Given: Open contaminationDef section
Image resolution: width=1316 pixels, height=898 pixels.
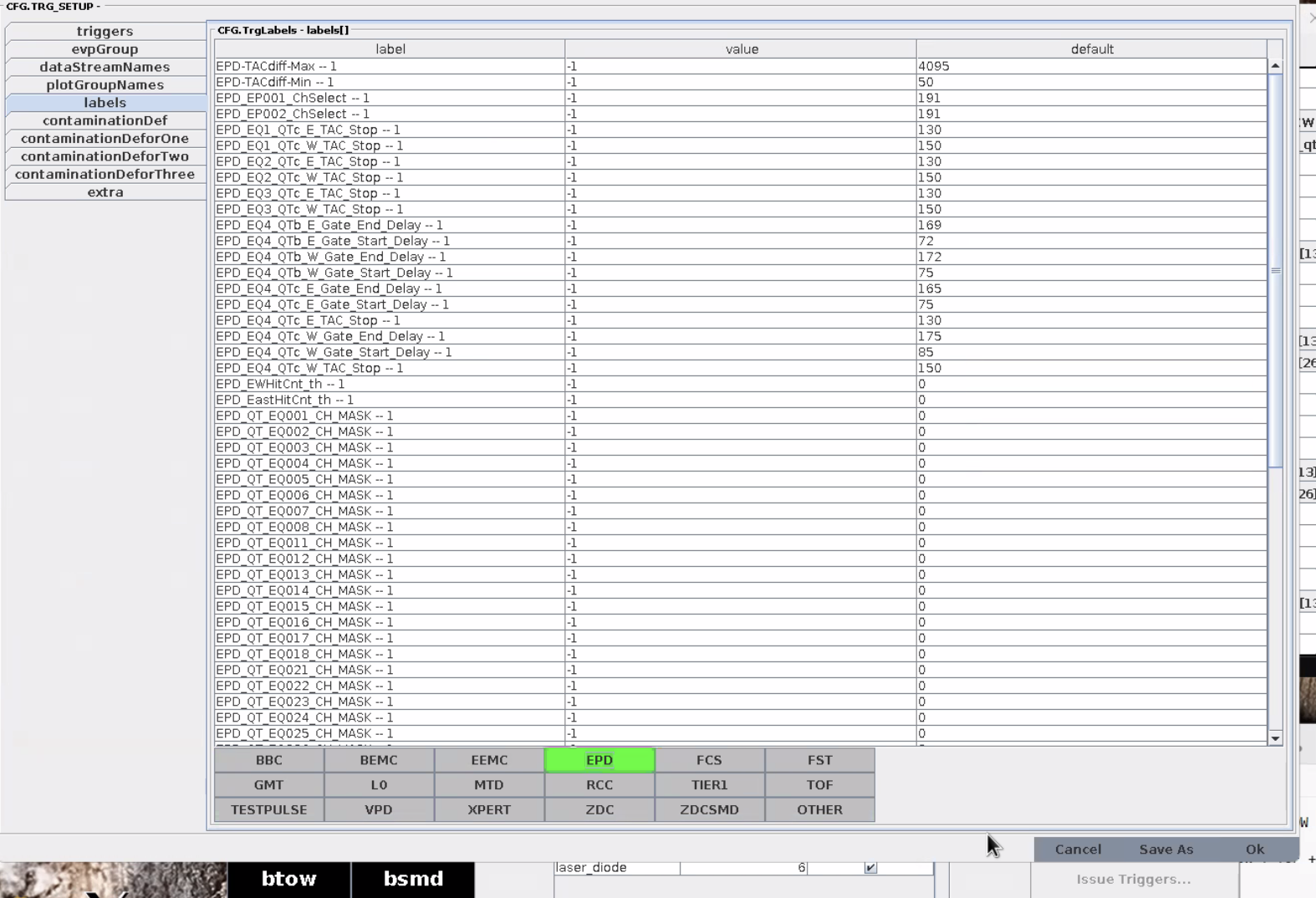Looking at the screenshot, I should (105, 120).
